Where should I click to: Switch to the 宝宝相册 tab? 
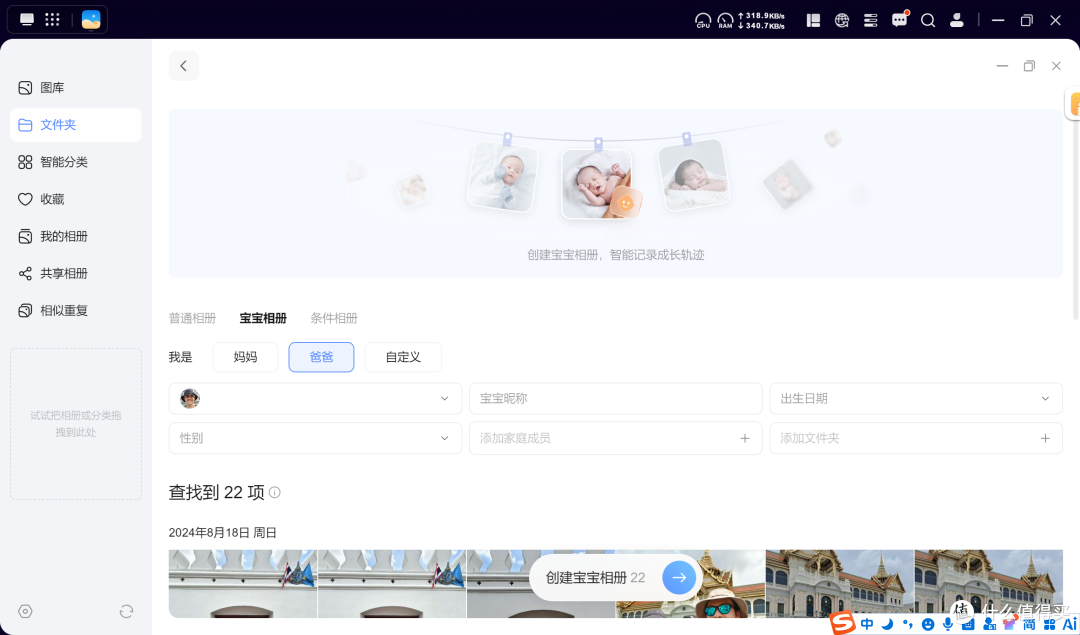(x=263, y=318)
